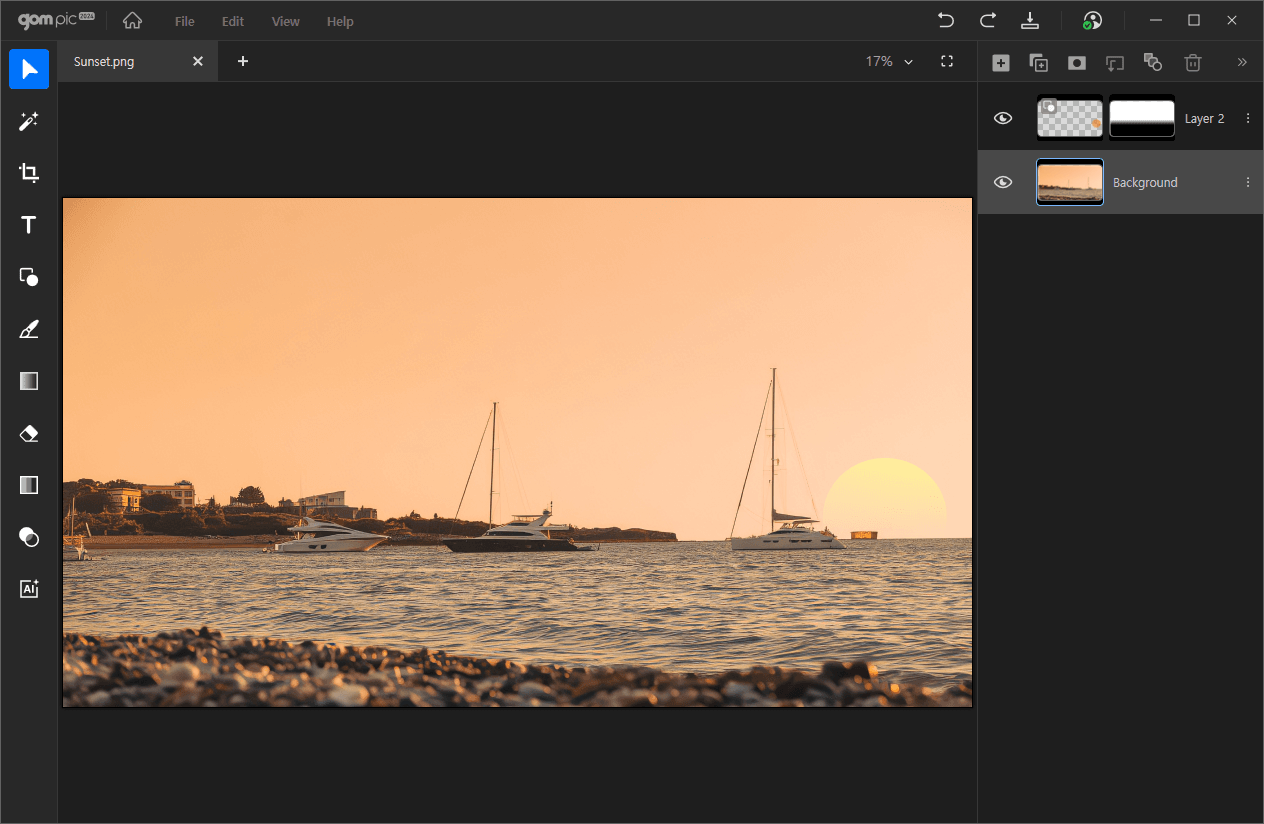Choose the Shapes tool

point(29,277)
